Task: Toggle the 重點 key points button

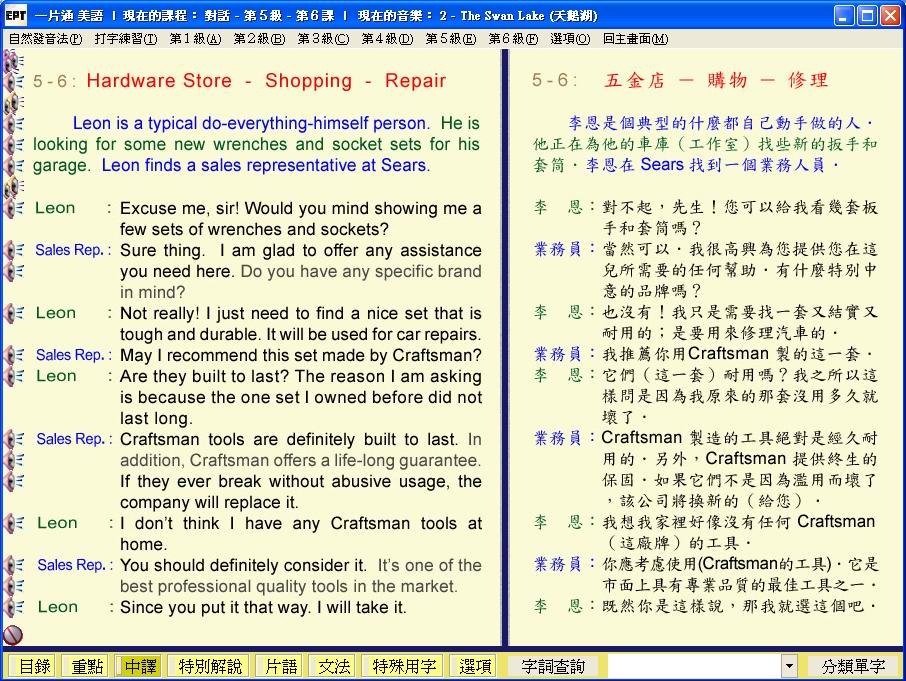Action: [x=84, y=666]
